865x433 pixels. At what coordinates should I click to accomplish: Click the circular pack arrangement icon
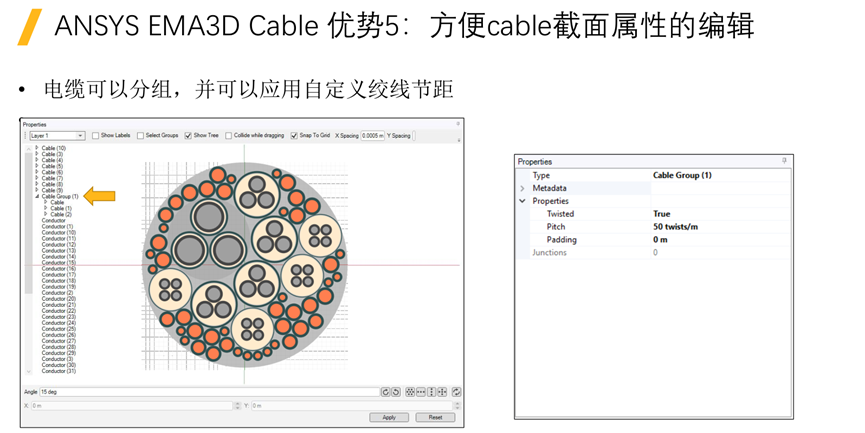click(410, 392)
